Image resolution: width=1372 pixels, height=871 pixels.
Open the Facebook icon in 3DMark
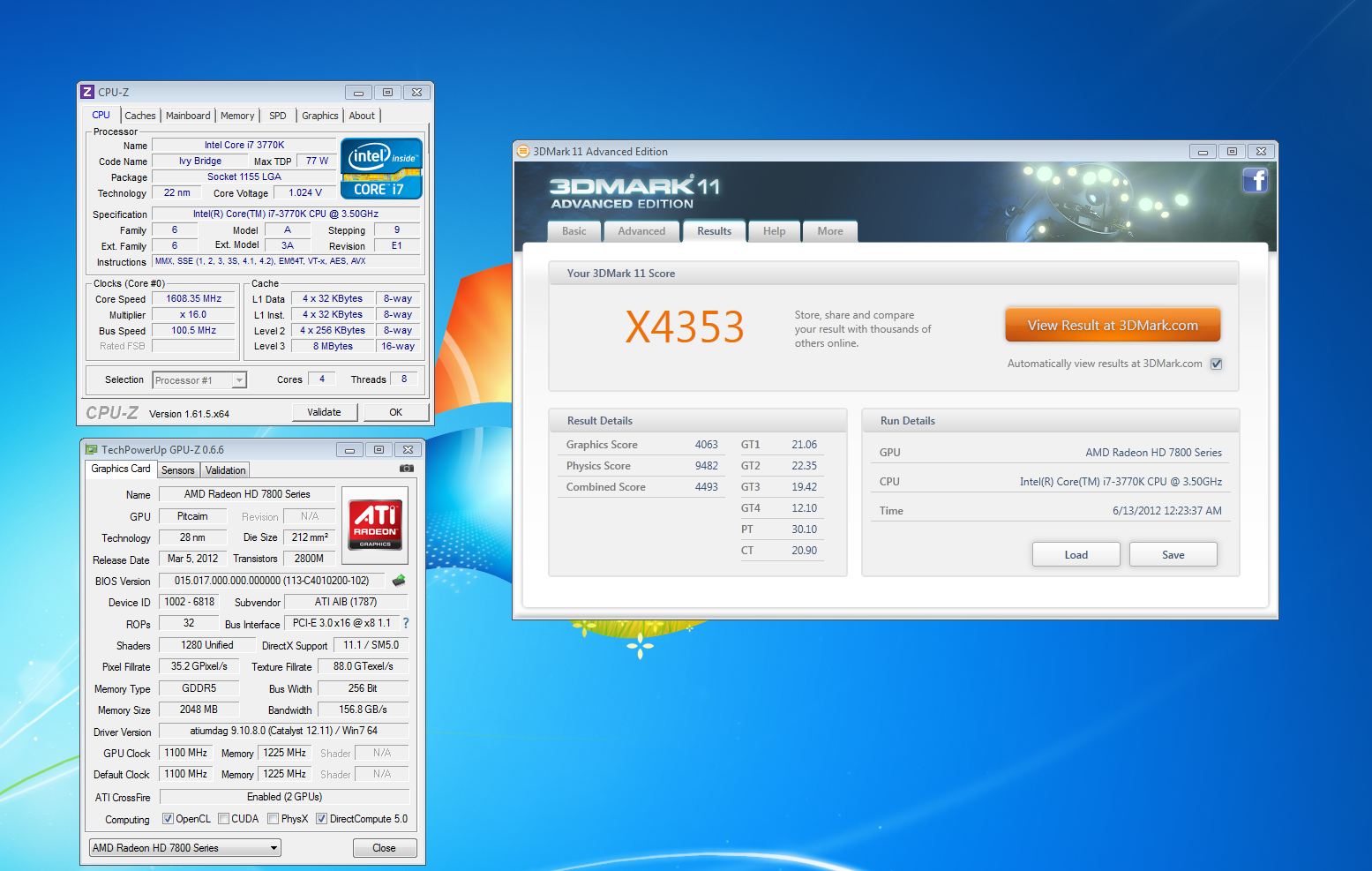(x=1255, y=181)
